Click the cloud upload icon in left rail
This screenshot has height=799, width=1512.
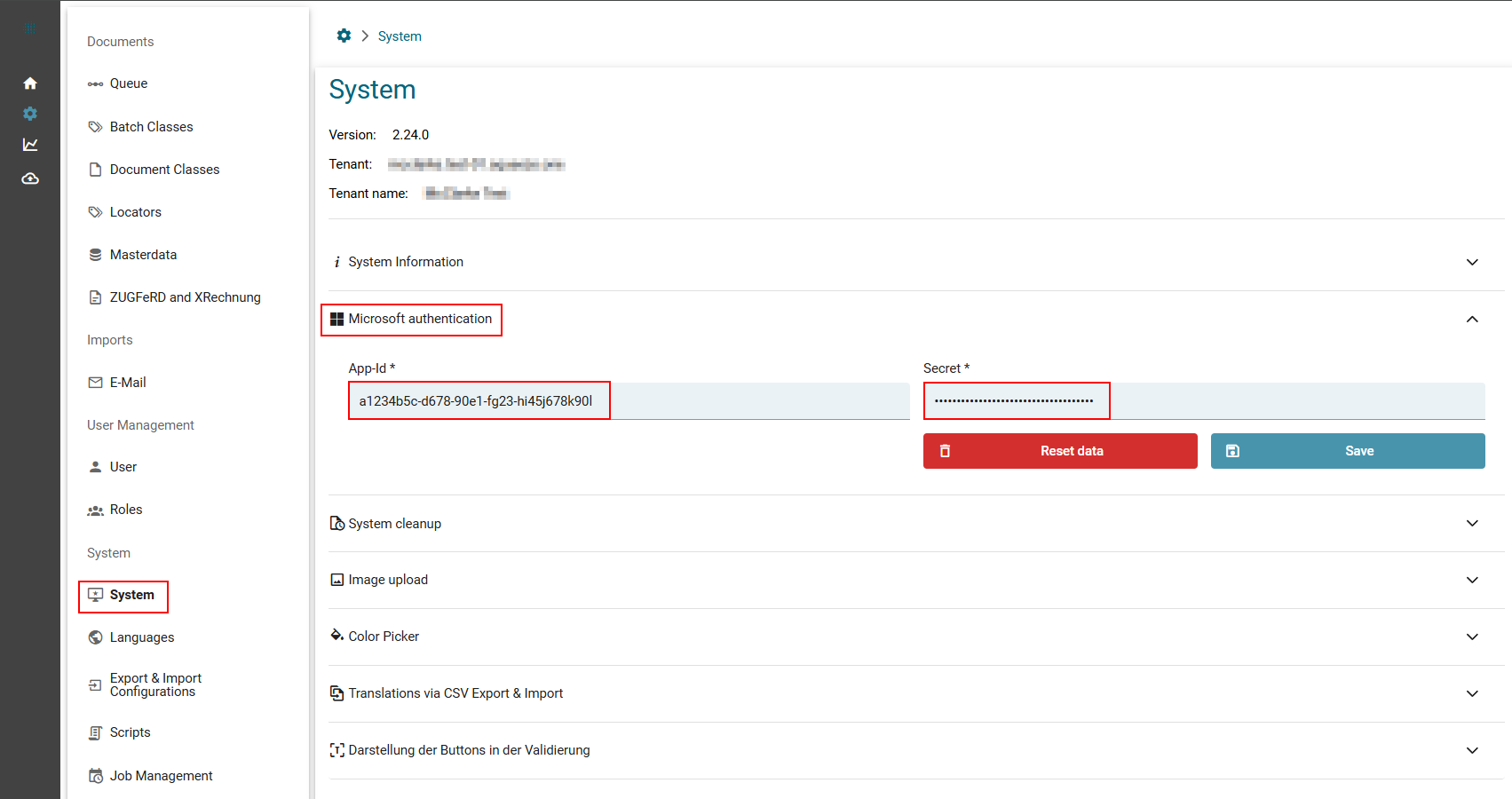point(30,178)
